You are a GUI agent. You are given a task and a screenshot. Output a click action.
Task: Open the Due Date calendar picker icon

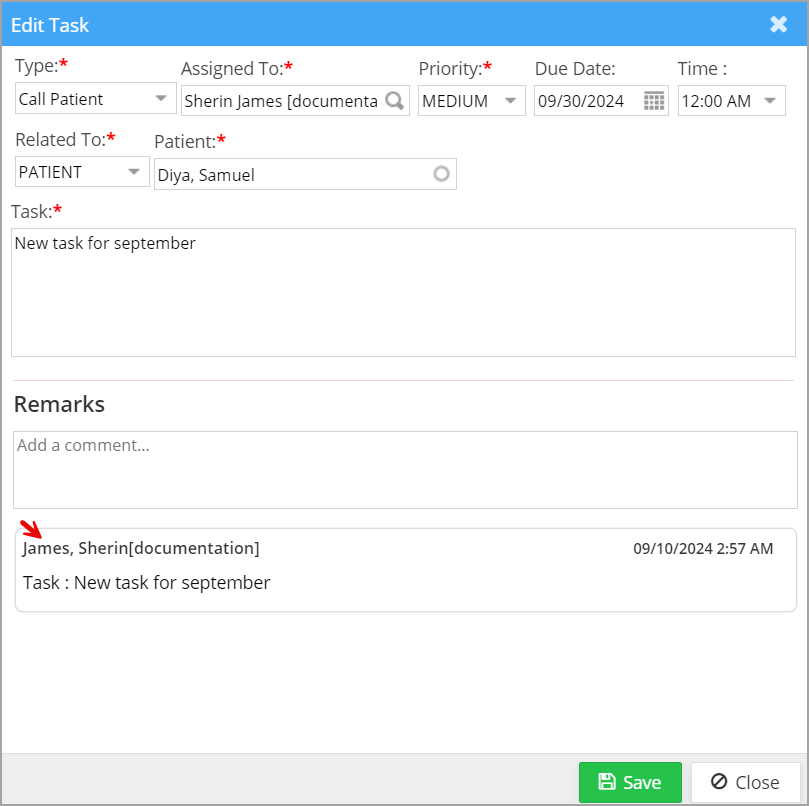[654, 101]
